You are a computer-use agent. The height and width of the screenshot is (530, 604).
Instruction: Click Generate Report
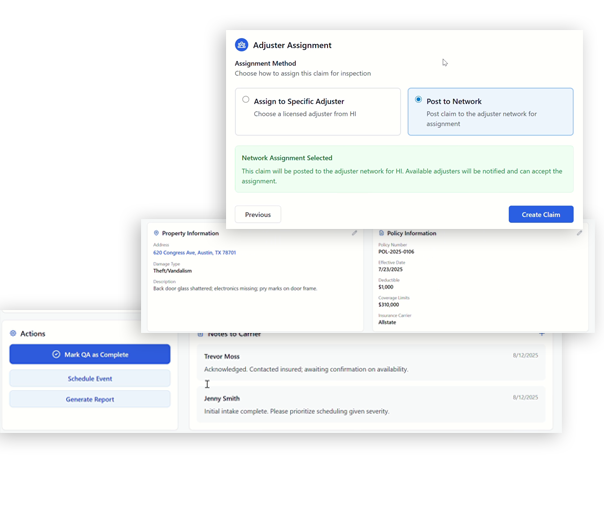coord(90,399)
